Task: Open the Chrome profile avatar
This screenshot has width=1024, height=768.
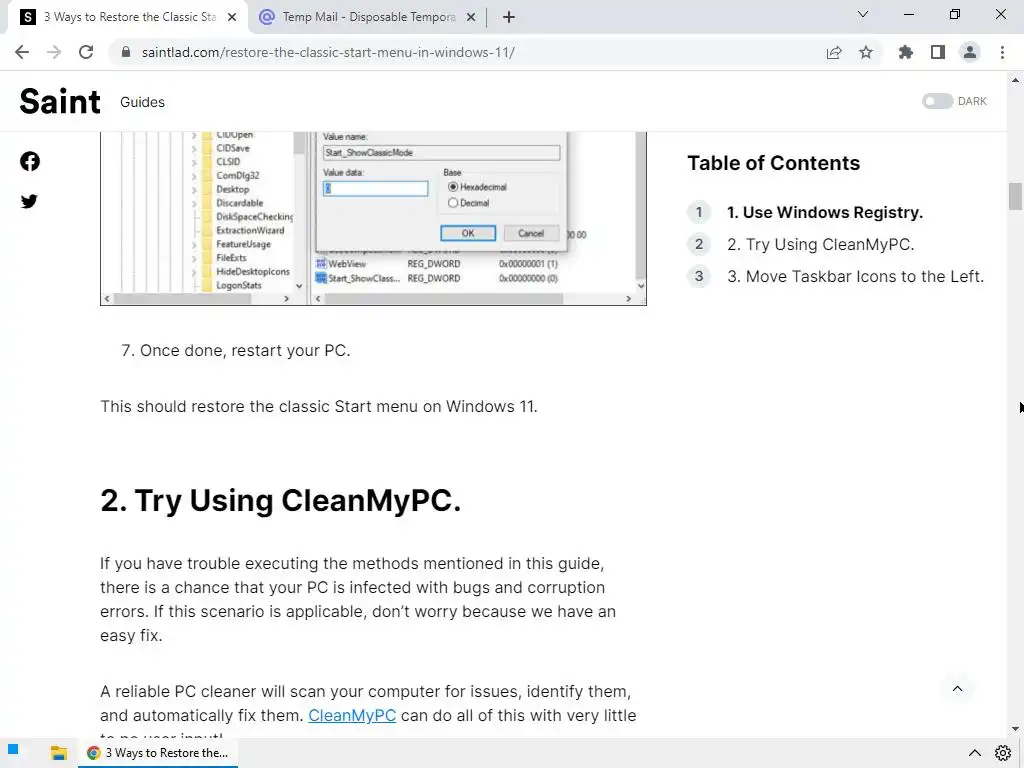Action: [x=970, y=52]
